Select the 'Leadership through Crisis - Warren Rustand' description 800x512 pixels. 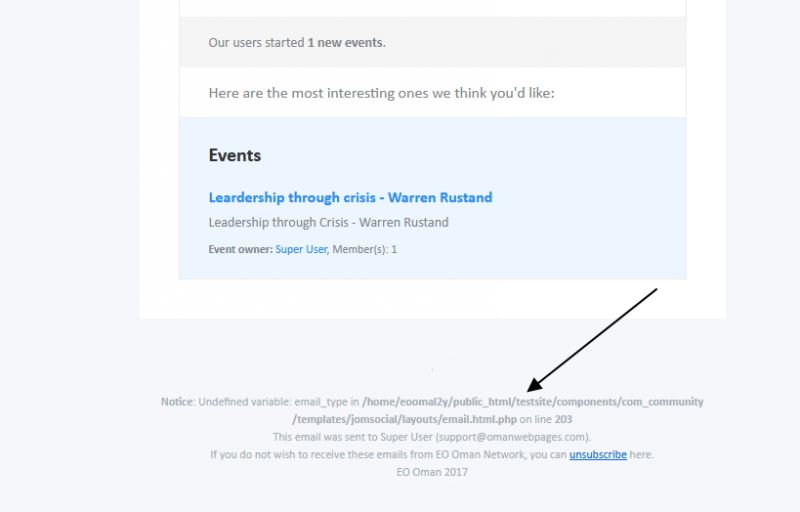[x=329, y=223]
